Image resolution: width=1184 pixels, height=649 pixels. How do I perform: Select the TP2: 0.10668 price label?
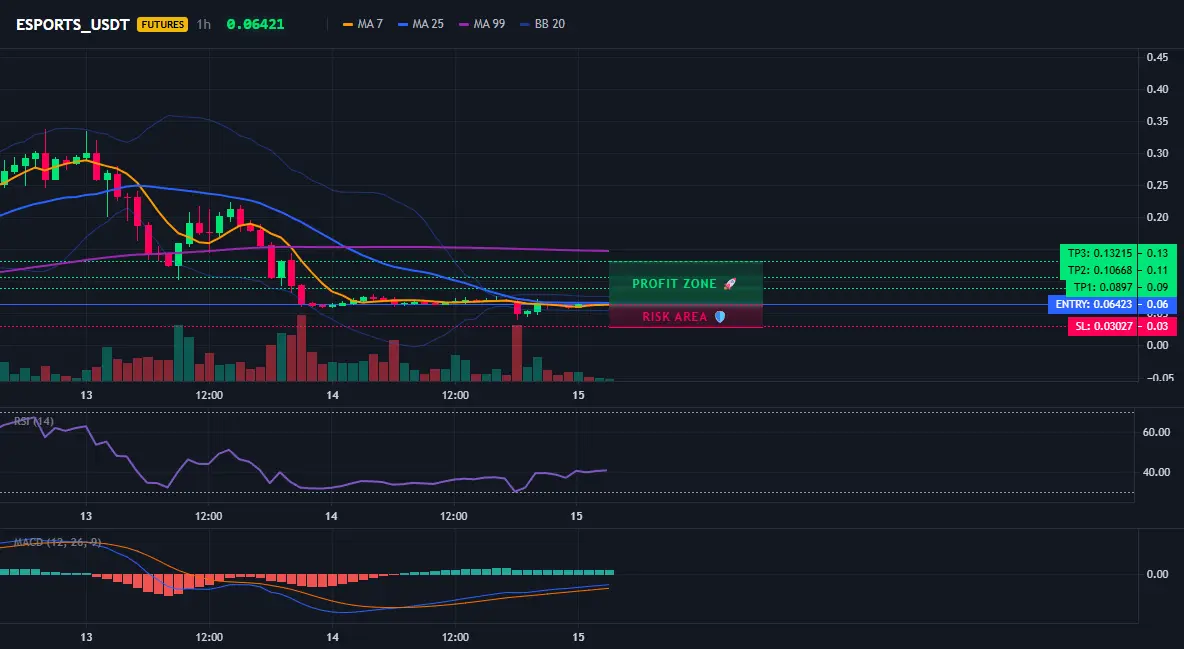tap(1099, 270)
